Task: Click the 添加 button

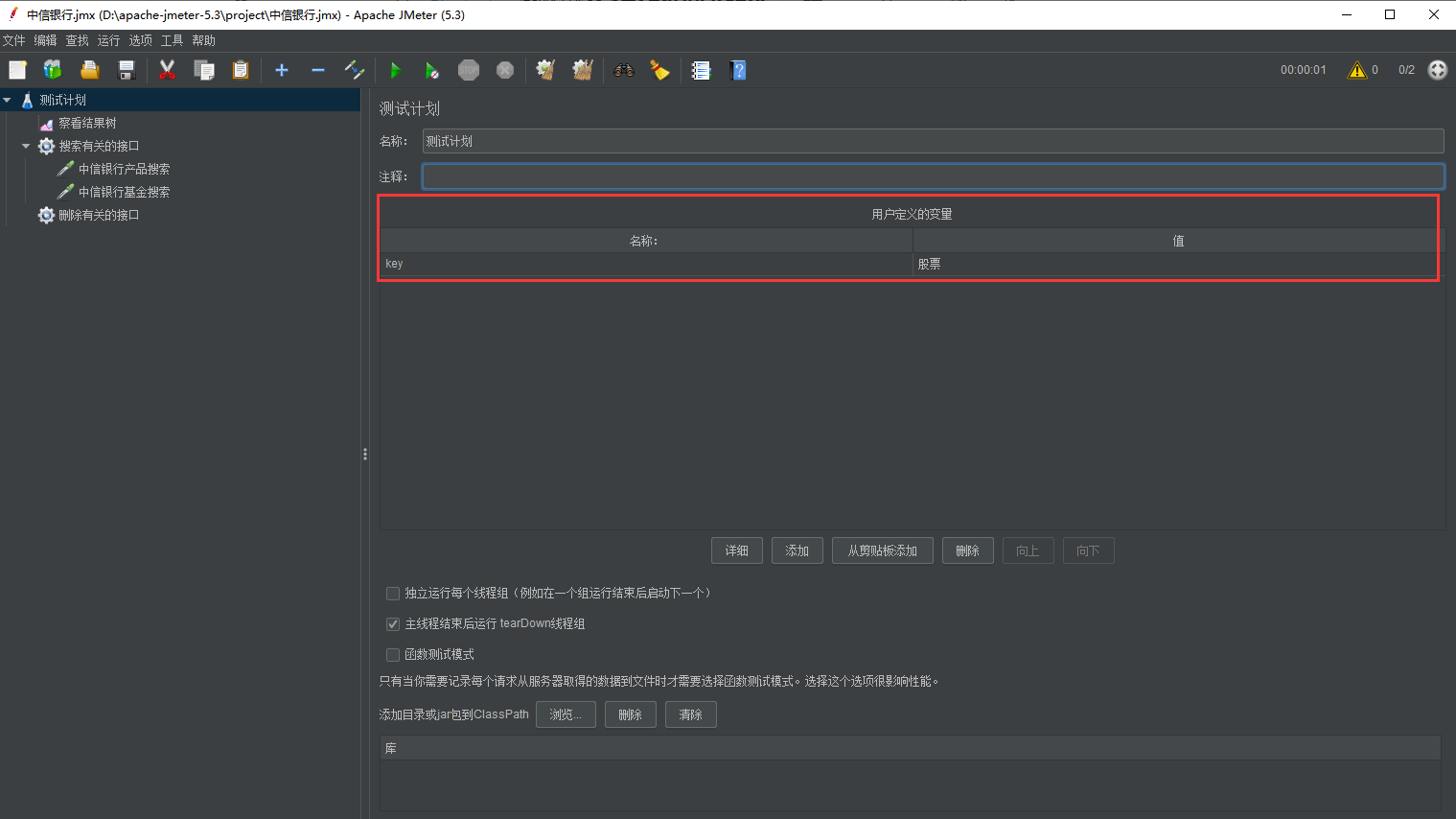Action: click(x=797, y=550)
